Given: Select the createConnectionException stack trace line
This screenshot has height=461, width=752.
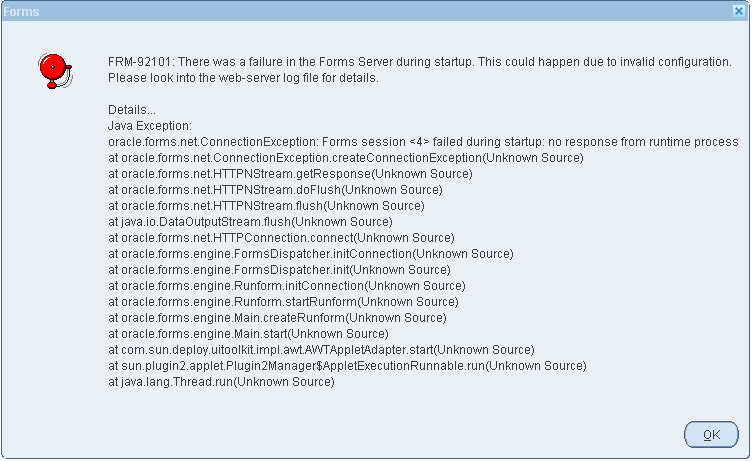Looking at the screenshot, I should point(345,158).
